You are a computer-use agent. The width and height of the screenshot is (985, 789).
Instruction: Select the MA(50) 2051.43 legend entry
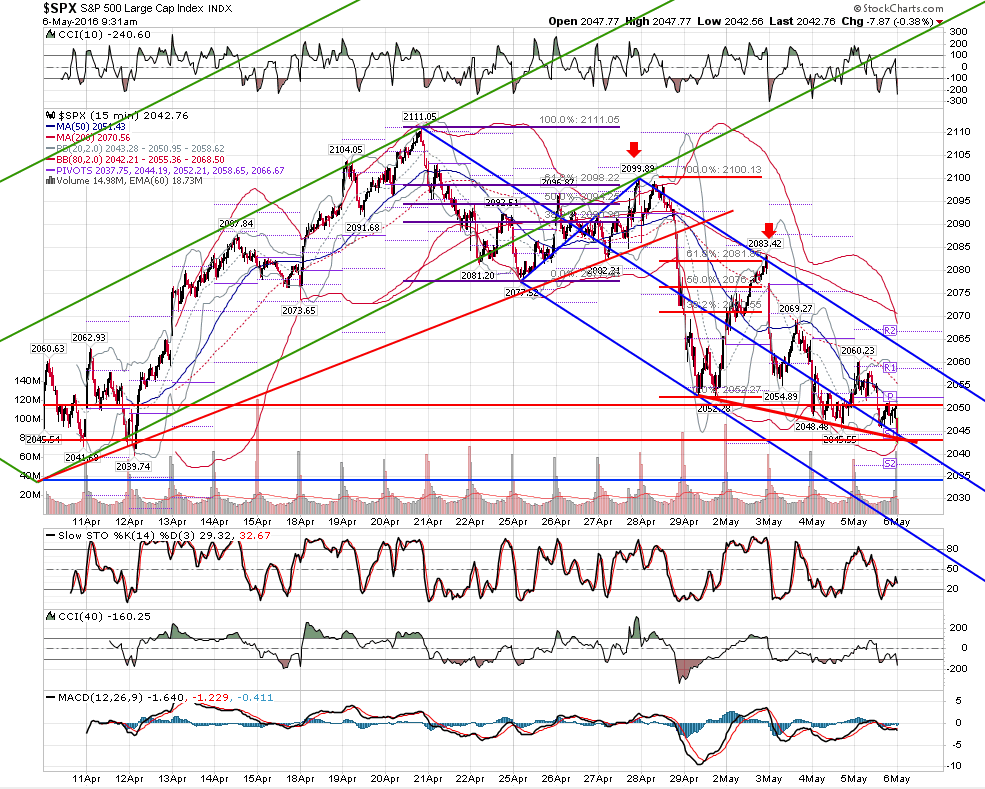[x=87, y=127]
